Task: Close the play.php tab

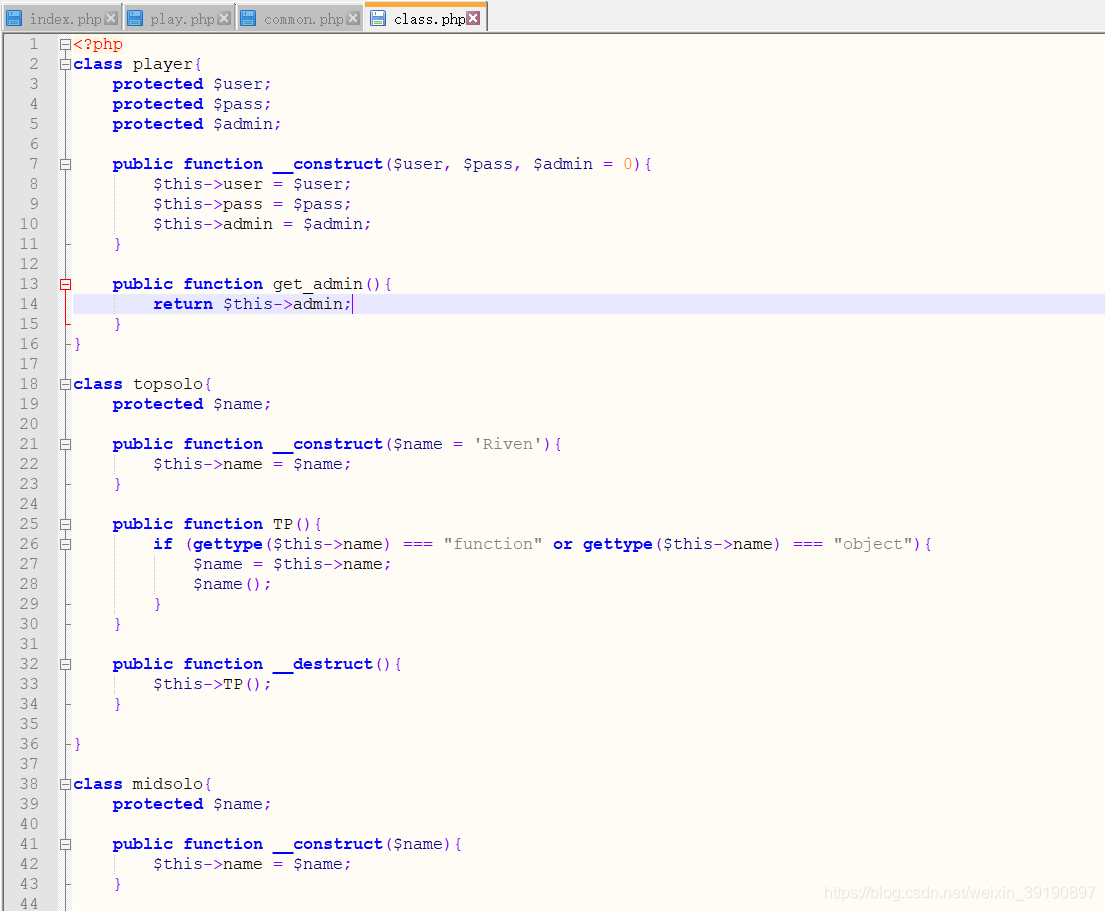Action: (x=224, y=18)
